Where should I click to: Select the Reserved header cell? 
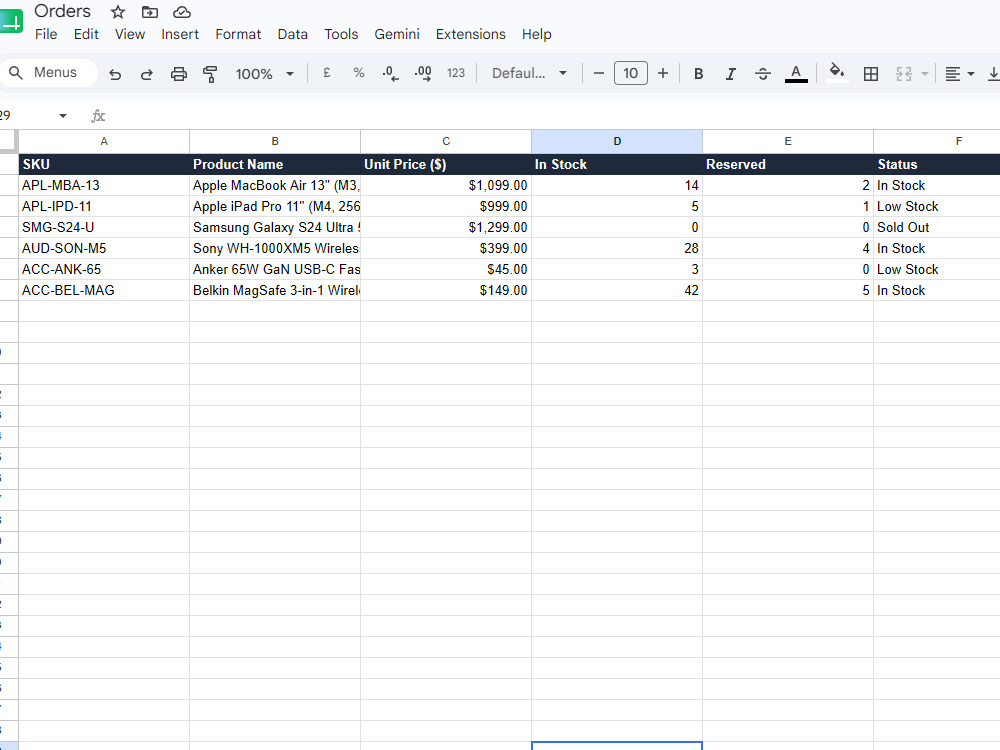[788, 165]
